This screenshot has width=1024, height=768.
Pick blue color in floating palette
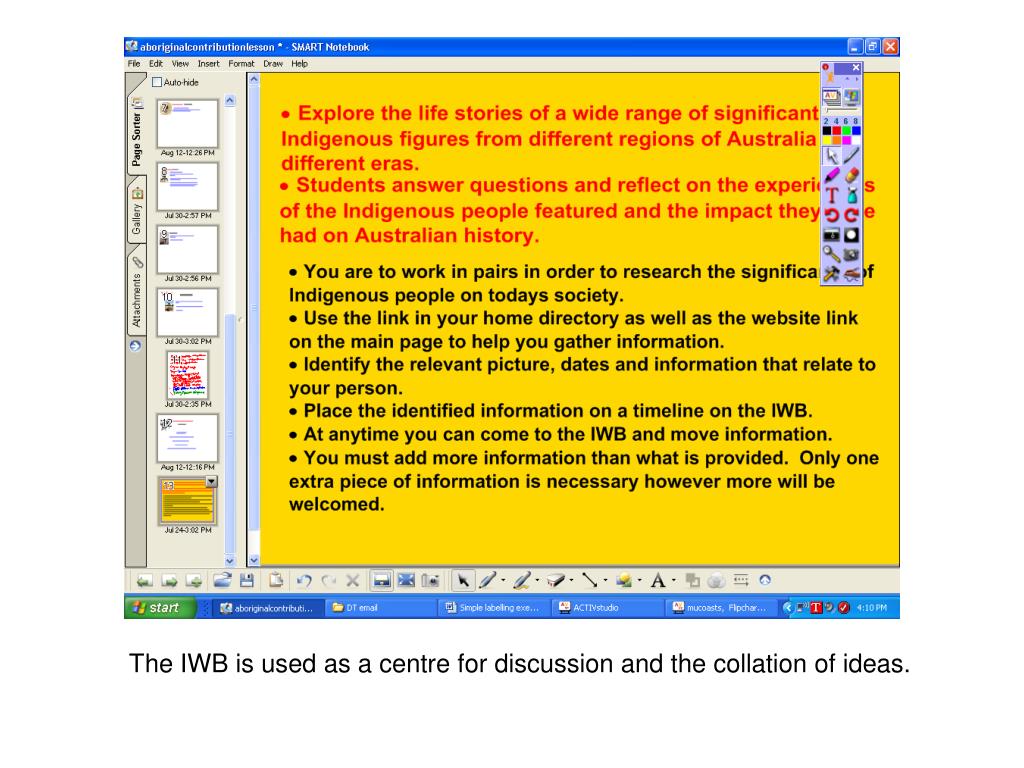pos(856,131)
